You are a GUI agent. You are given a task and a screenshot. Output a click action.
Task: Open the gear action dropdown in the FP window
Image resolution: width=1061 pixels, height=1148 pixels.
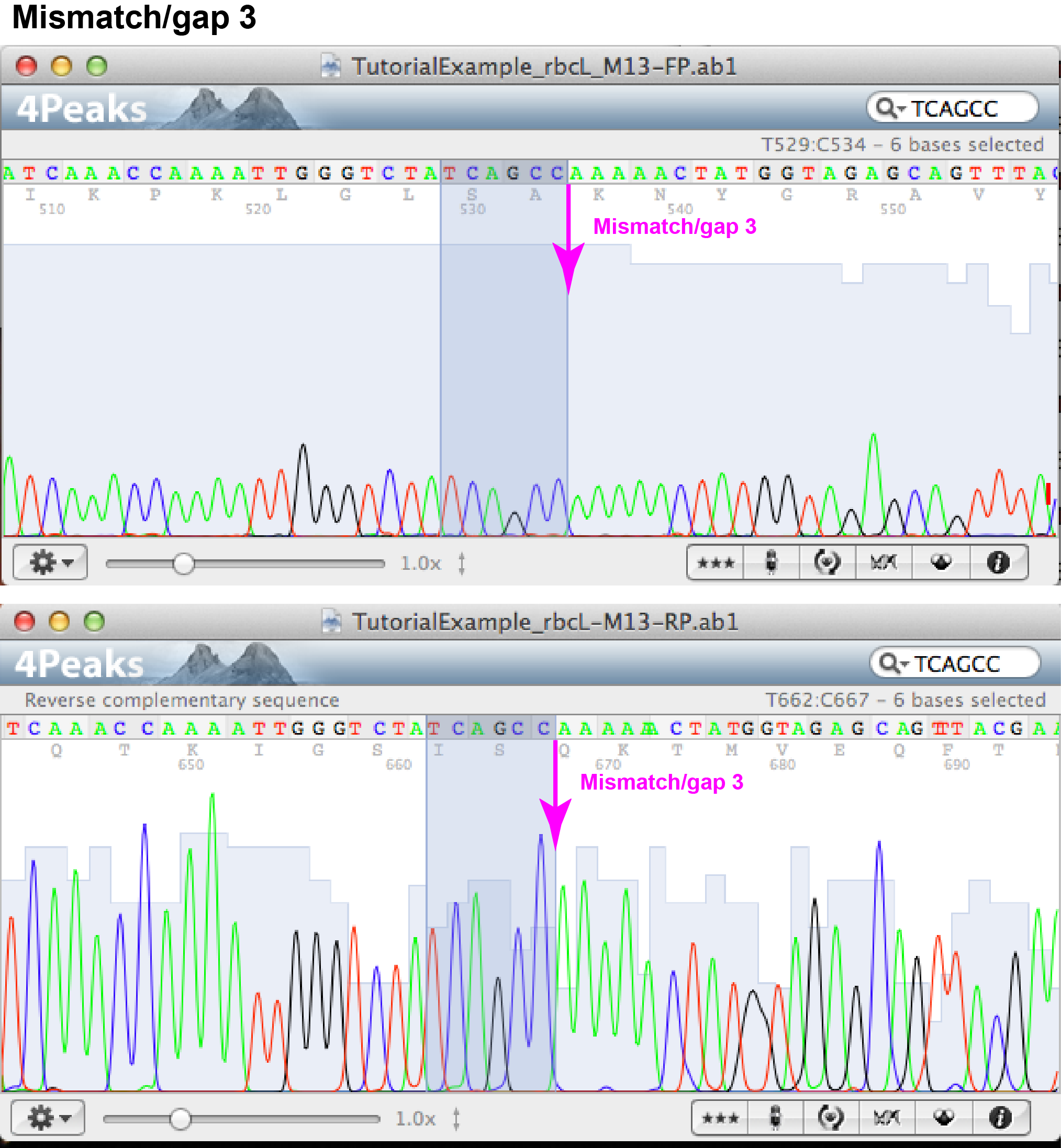tap(49, 562)
